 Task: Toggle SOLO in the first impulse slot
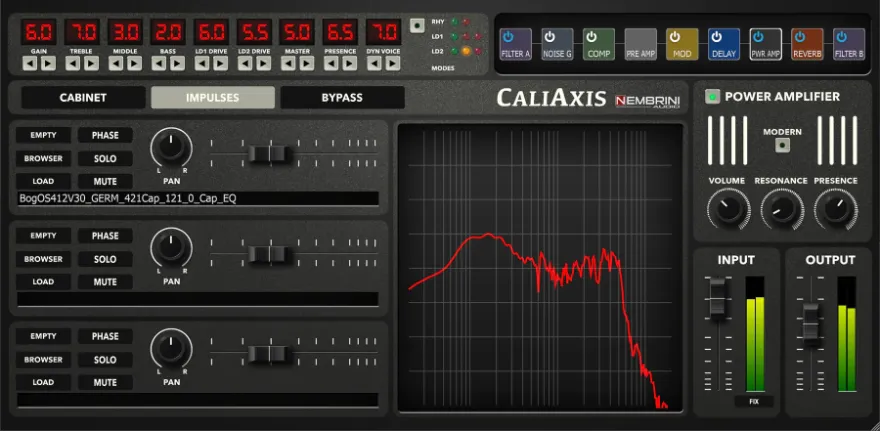pos(105,158)
